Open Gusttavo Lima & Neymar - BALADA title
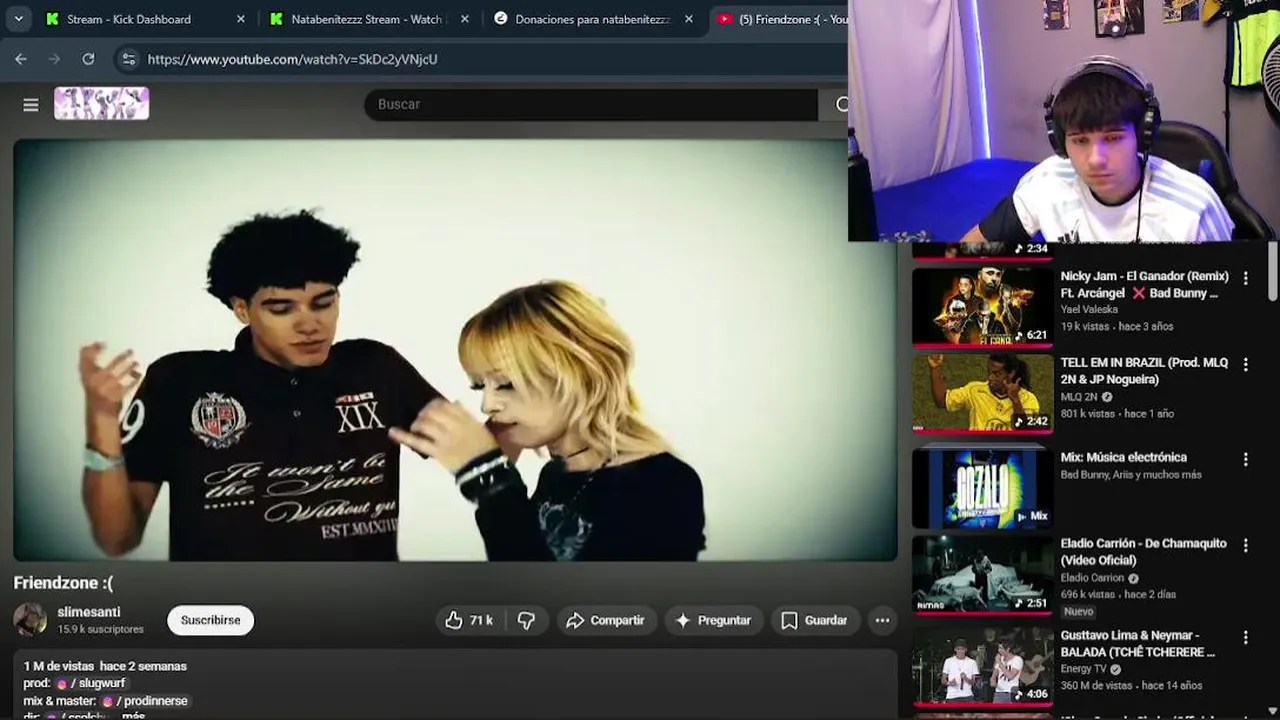The height and width of the screenshot is (720, 1280). (1138, 643)
